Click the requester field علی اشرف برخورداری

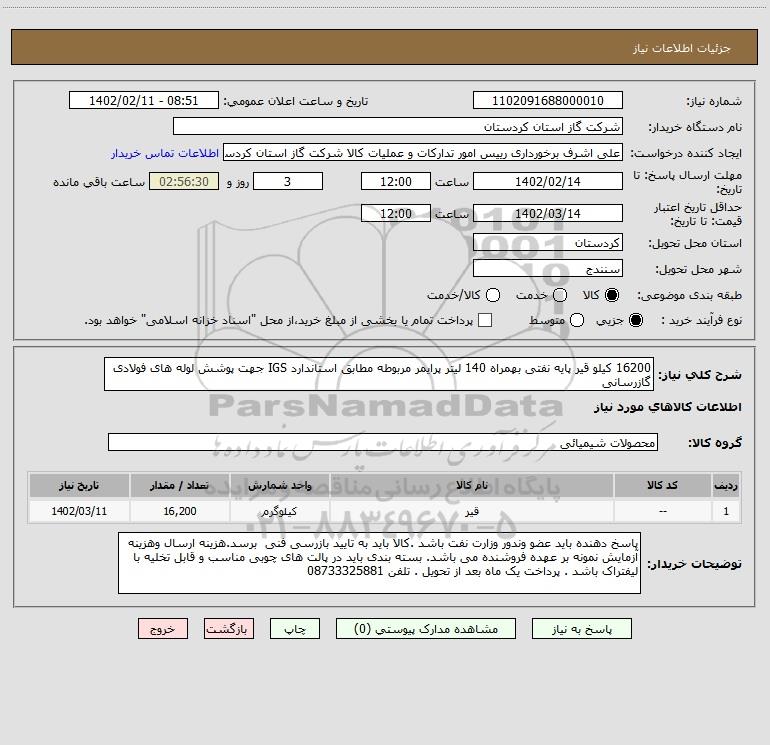tap(423, 153)
